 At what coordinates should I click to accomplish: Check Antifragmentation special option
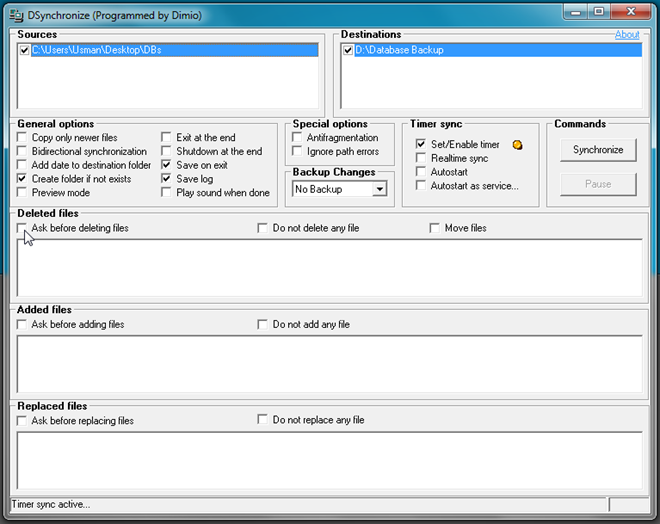click(x=297, y=137)
